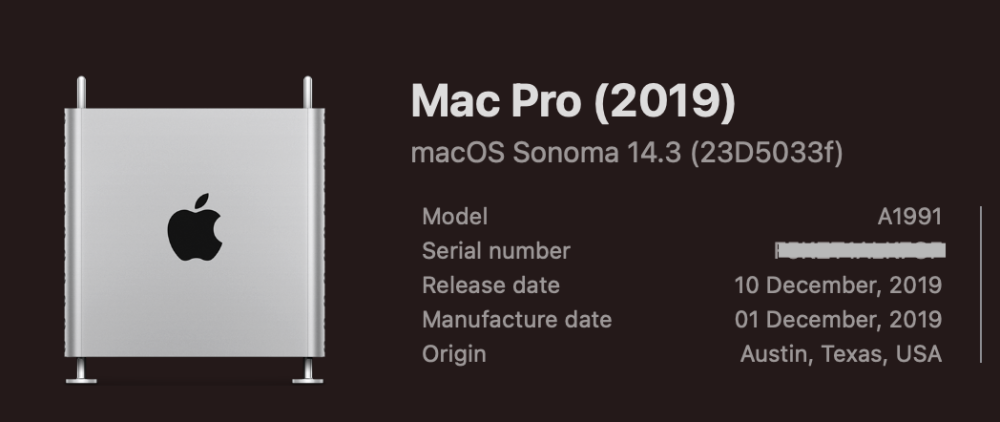
Task: Select the Serial number label
Action: click(x=496, y=251)
